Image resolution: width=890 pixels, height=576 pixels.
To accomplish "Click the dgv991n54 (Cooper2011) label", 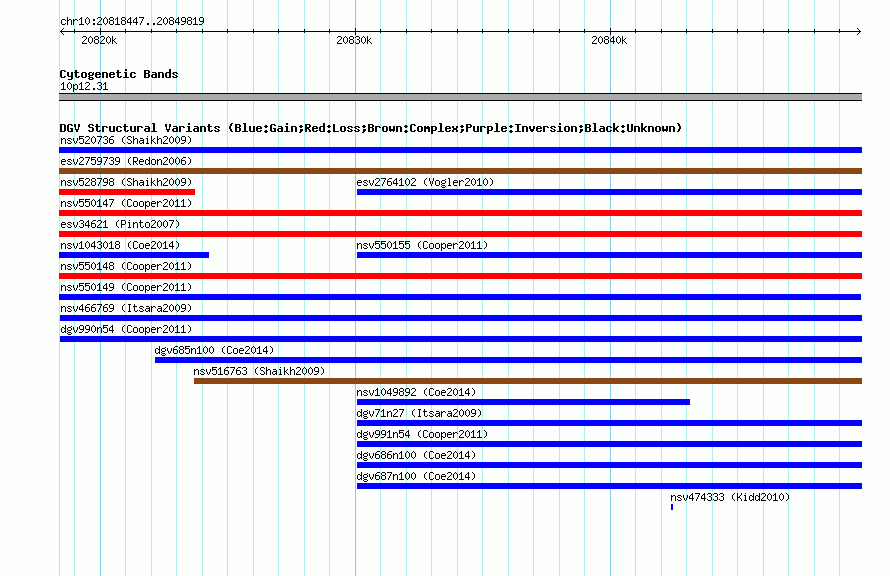I will point(422,434).
